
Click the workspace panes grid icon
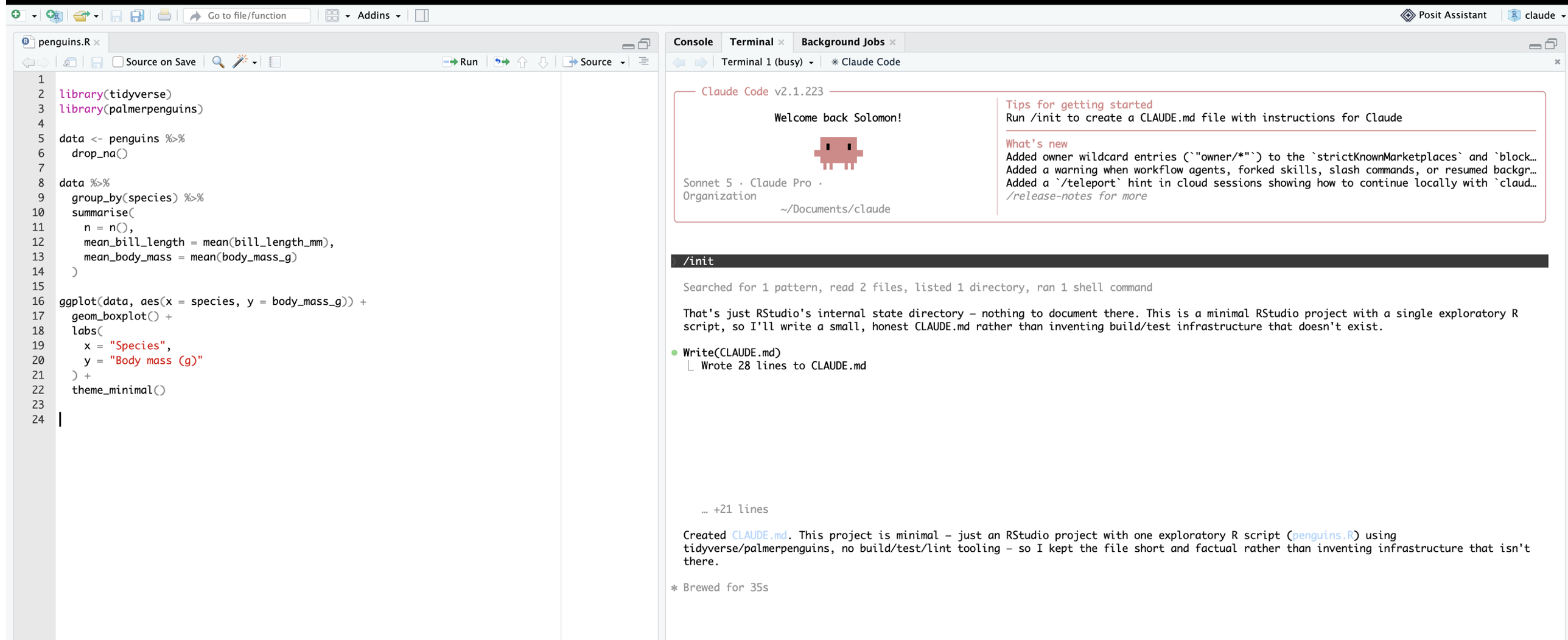tap(332, 15)
